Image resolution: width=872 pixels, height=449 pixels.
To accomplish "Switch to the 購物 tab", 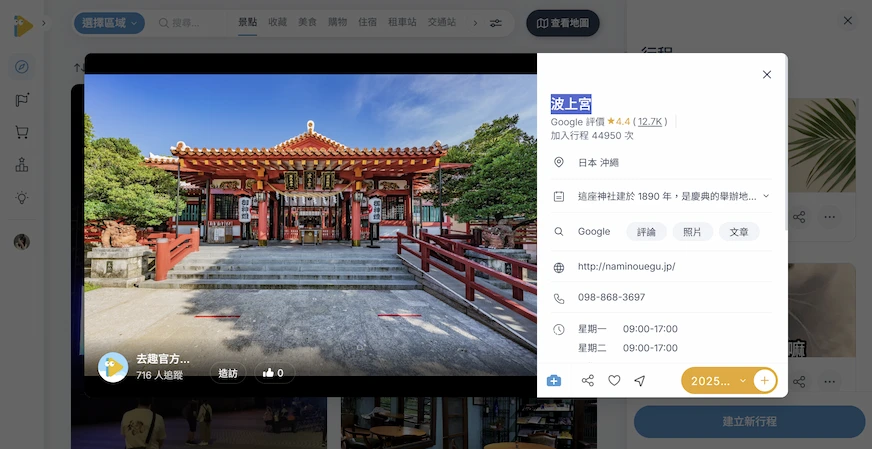I will point(337,23).
